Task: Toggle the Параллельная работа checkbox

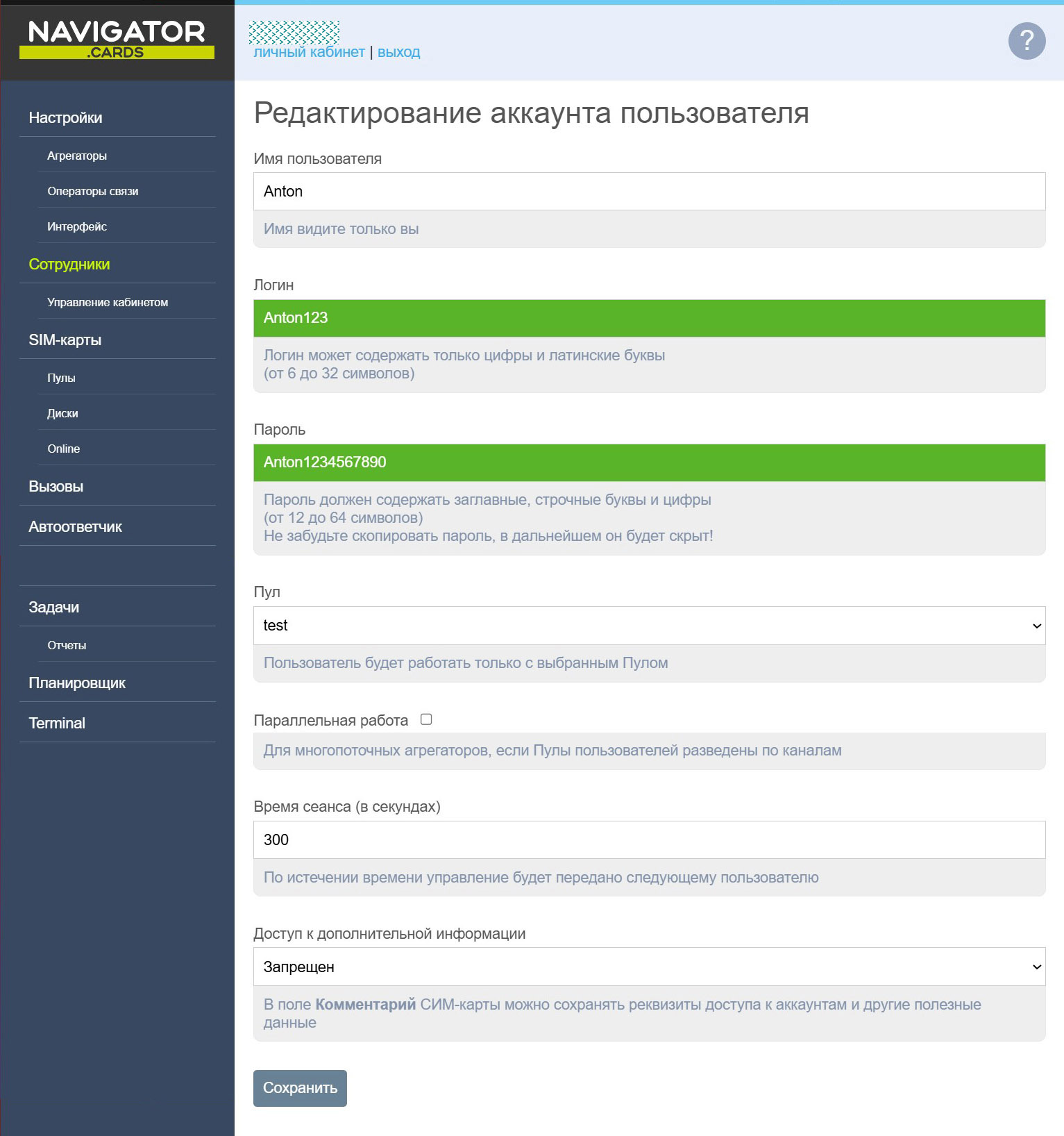Action: (426, 719)
